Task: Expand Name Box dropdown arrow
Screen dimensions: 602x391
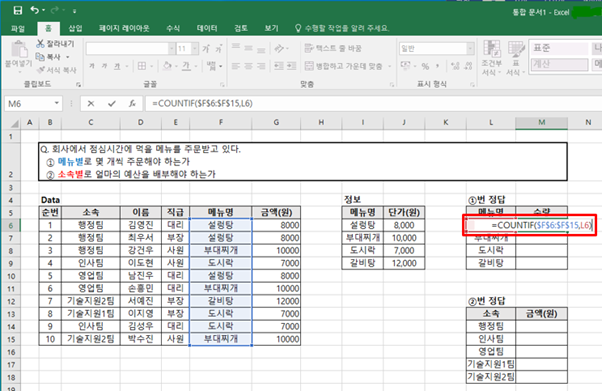Action: (57, 103)
